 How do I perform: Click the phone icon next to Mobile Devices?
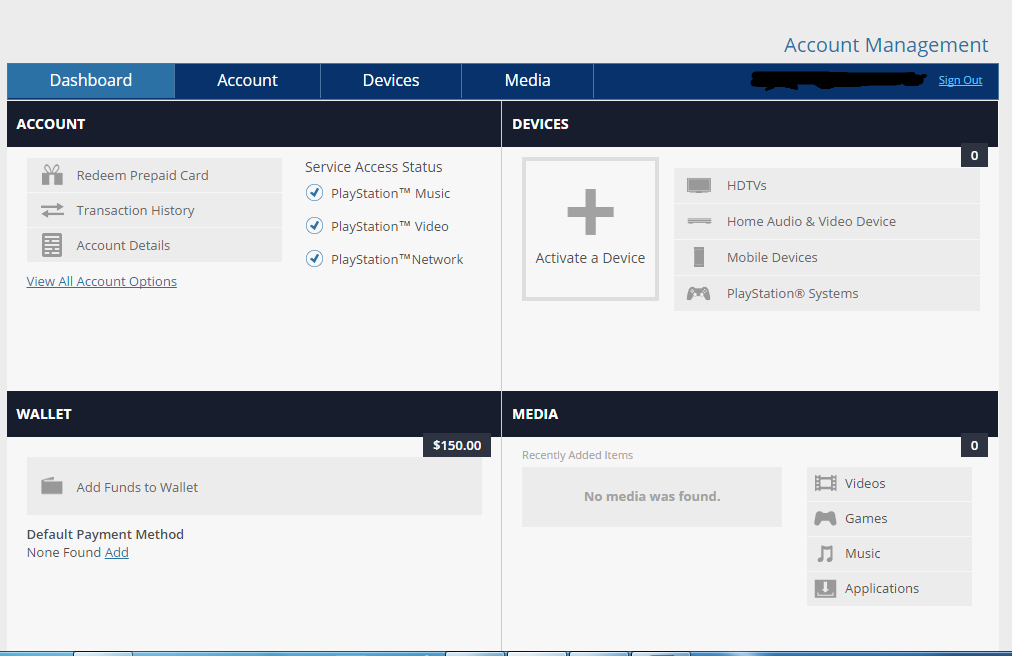[699, 257]
